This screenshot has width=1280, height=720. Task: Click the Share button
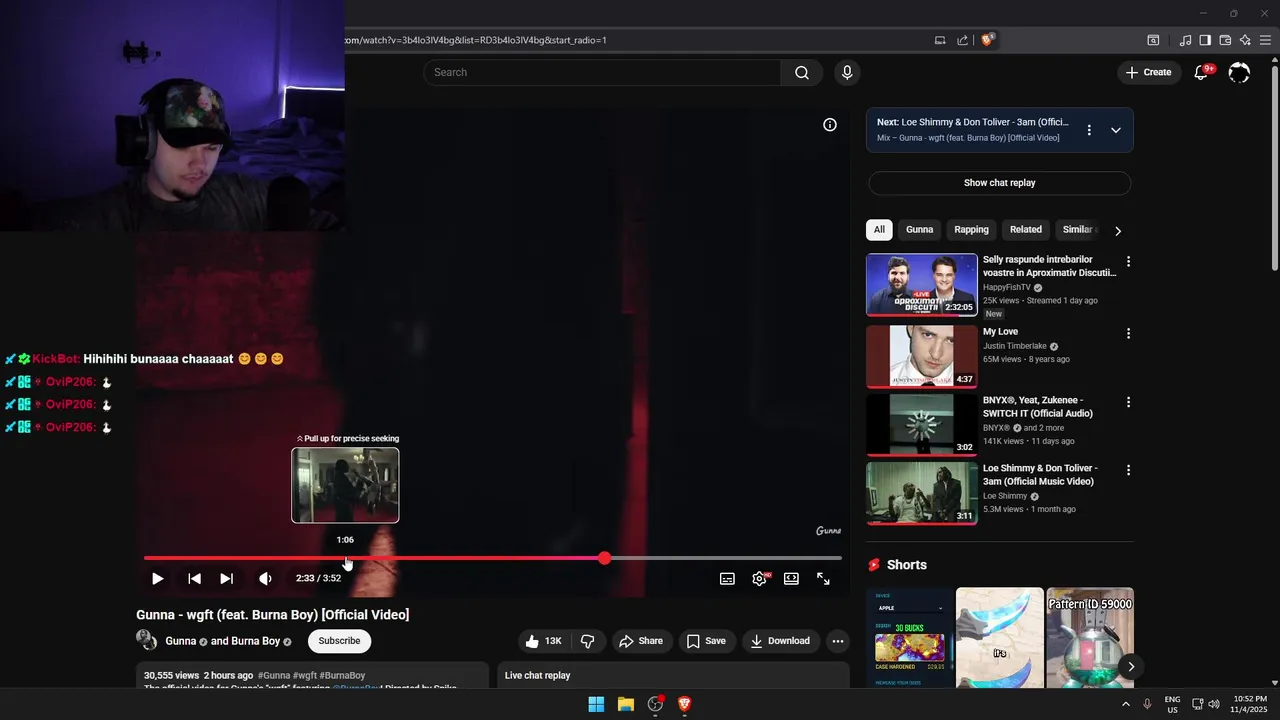(x=640, y=641)
